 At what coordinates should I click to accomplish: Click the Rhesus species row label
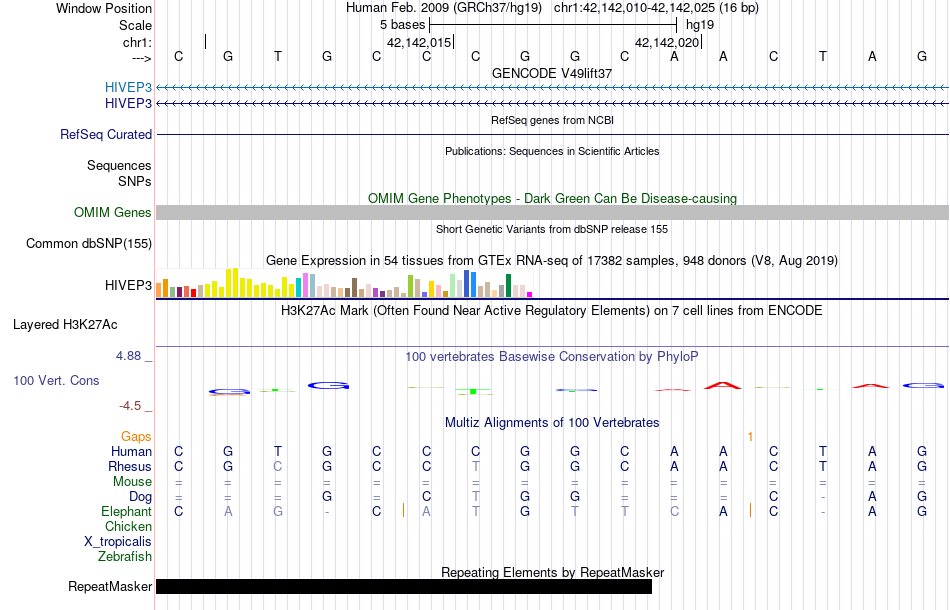[130, 466]
